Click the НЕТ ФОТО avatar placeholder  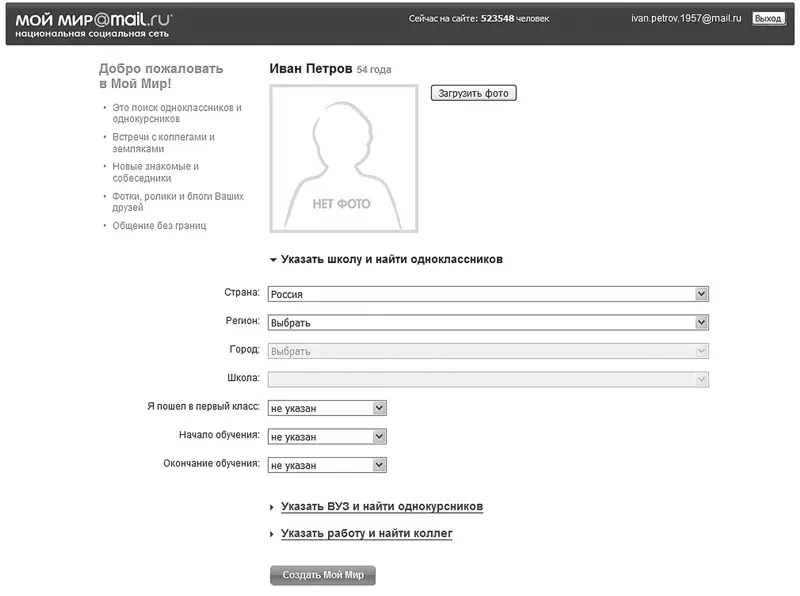pyautogui.click(x=343, y=159)
